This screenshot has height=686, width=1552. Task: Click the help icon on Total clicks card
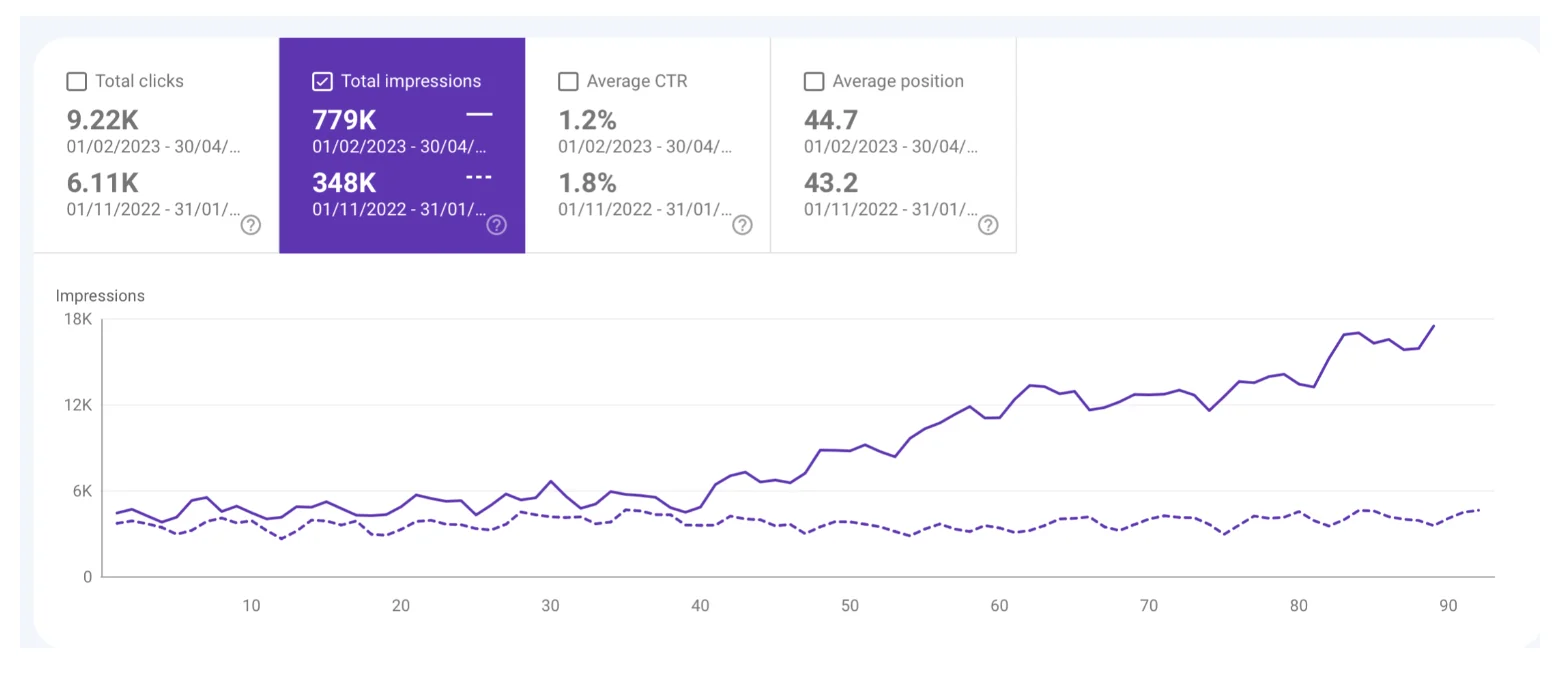[x=250, y=225]
